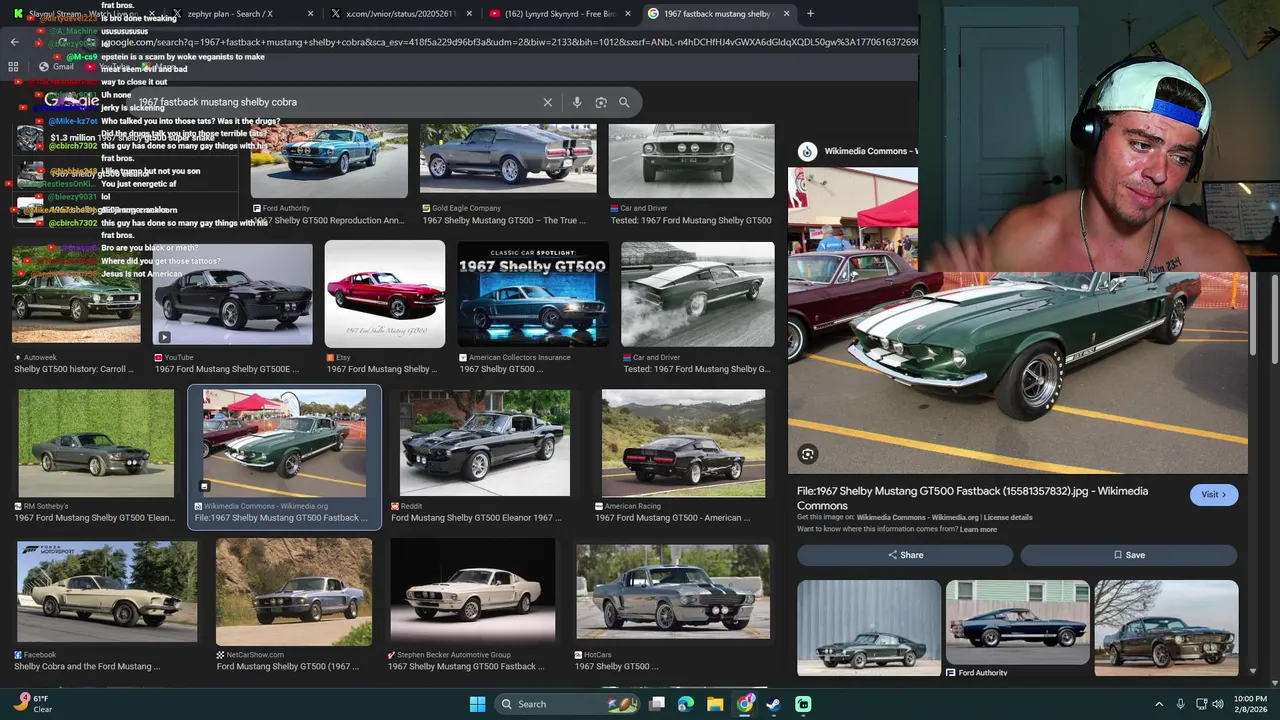The width and height of the screenshot is (1280, 720).
Task: Open Learn more about image info
Action: point(978,529)
